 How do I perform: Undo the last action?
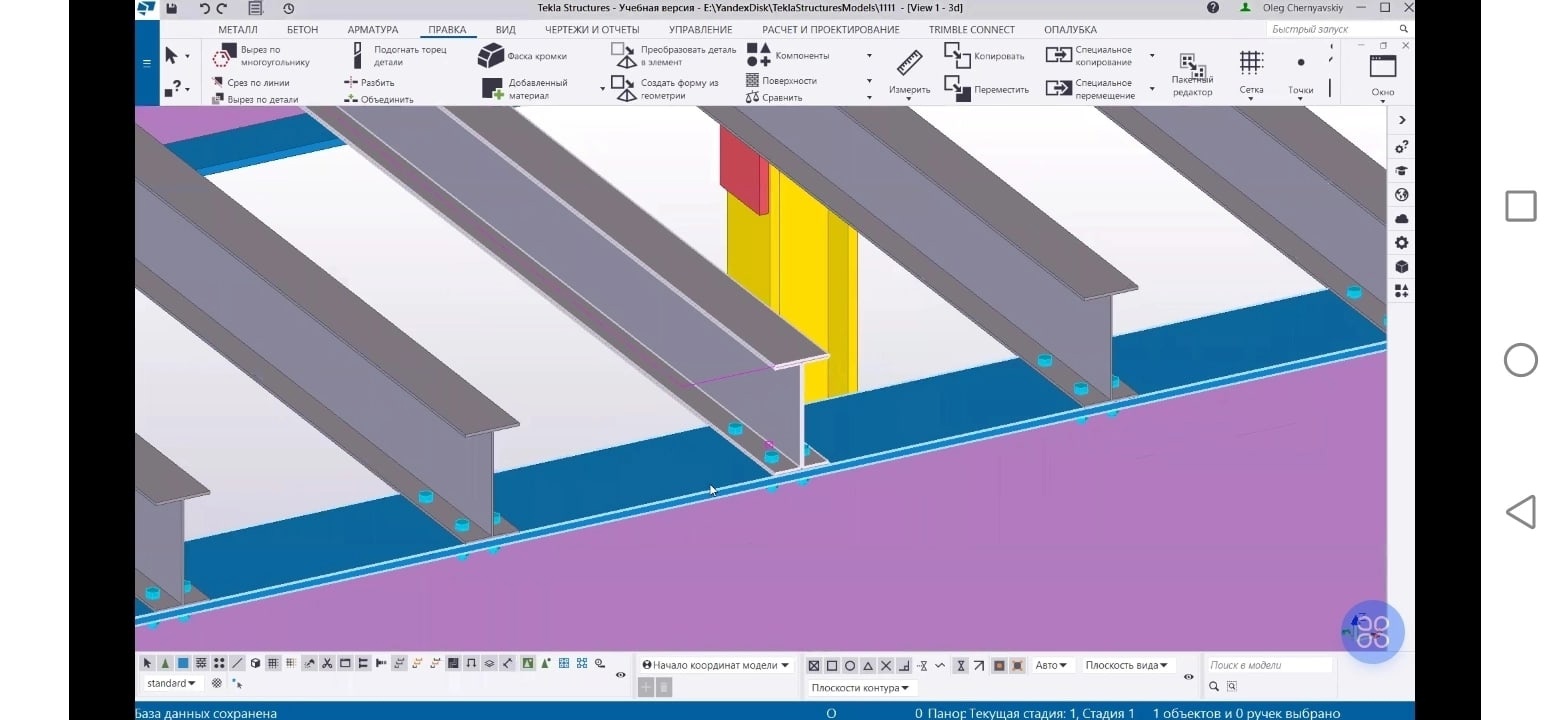coord(204,8)
